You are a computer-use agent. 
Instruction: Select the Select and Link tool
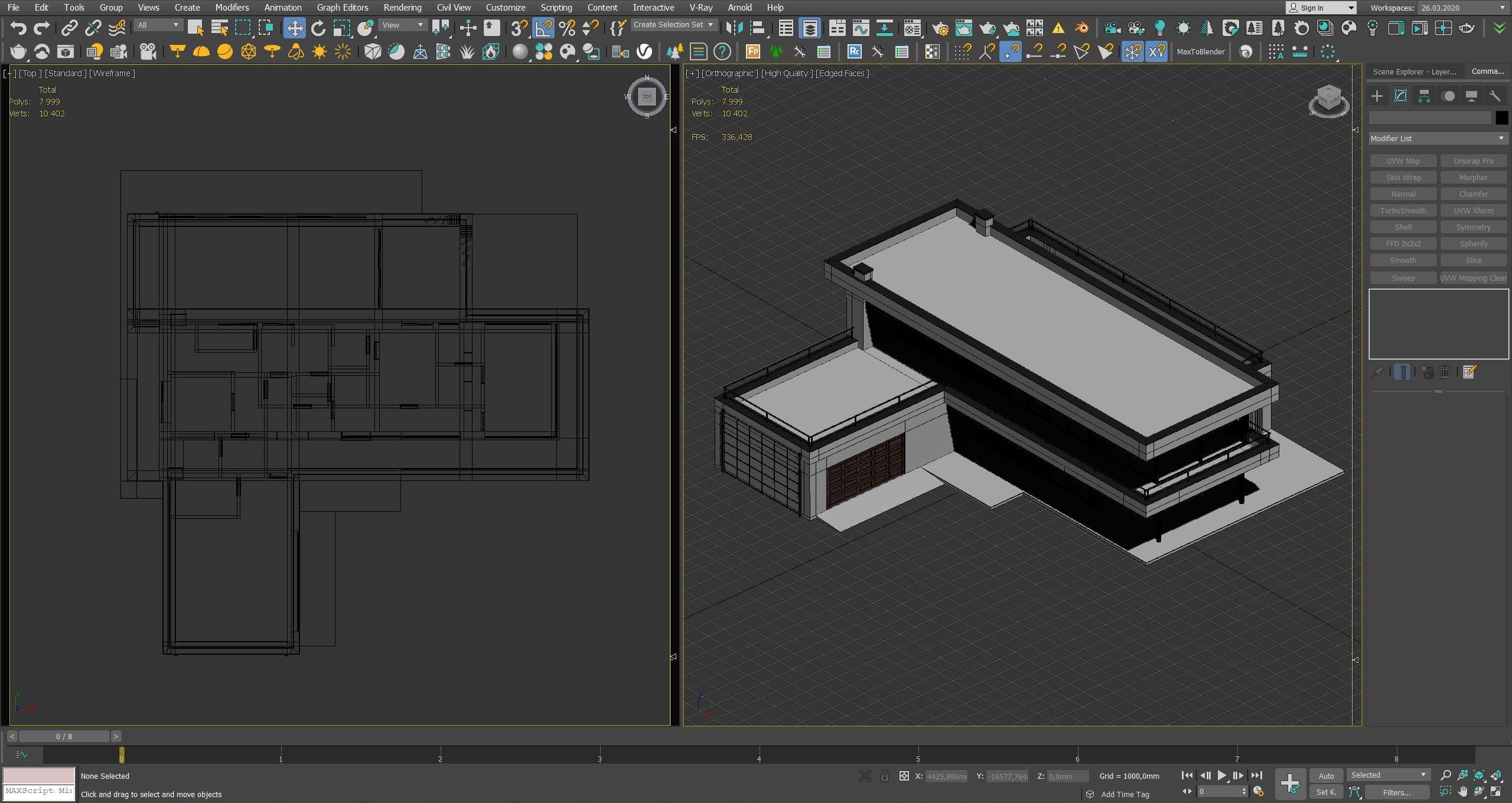69,28
